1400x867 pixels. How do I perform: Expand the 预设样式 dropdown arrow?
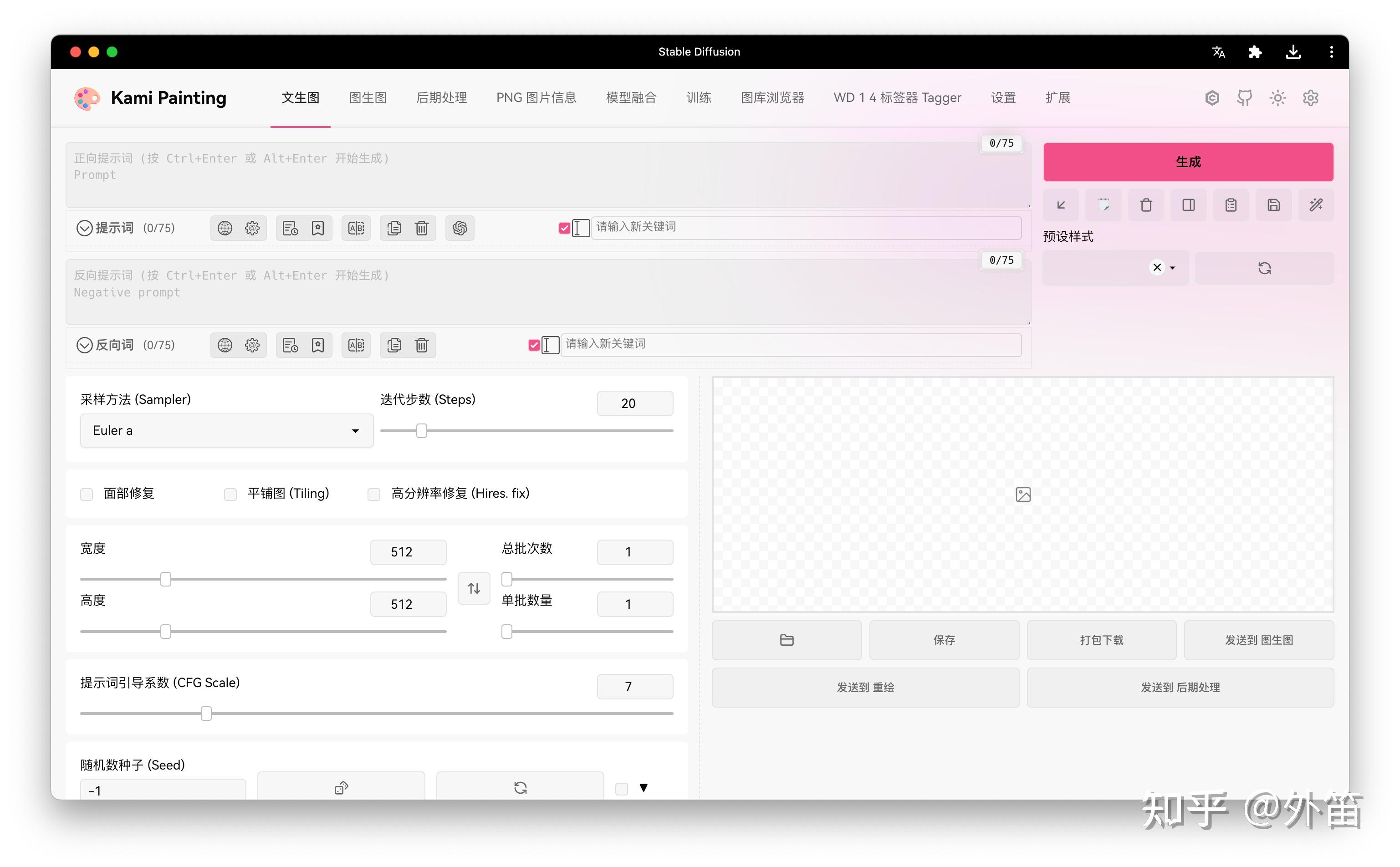1172,268
